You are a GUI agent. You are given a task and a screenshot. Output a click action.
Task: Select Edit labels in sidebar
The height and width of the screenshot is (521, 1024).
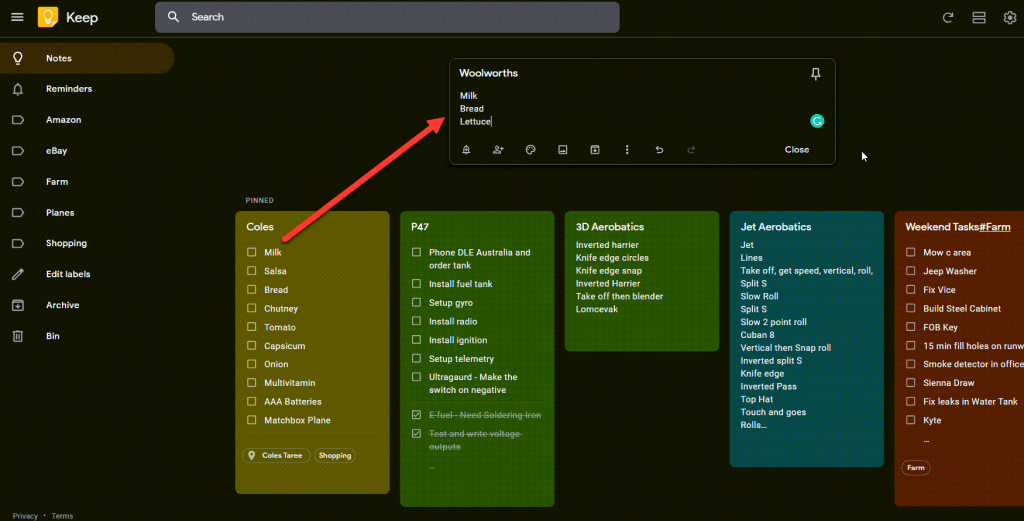(87, 274)
